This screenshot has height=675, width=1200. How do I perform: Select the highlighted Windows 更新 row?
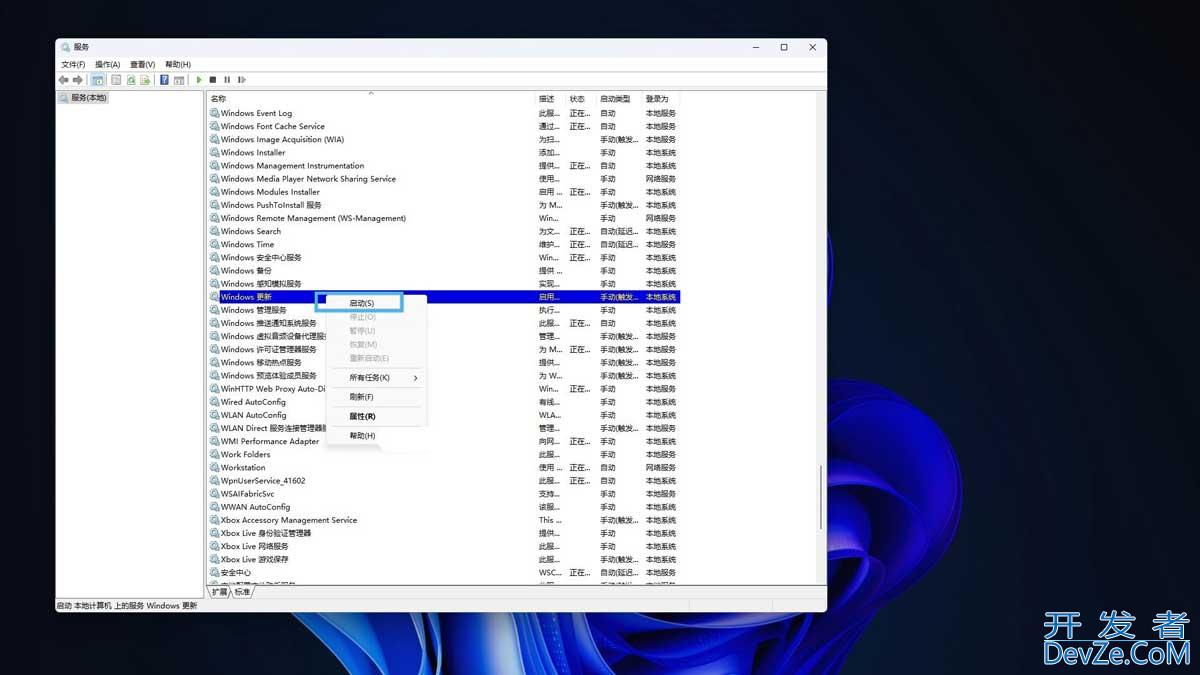(444, 297)
